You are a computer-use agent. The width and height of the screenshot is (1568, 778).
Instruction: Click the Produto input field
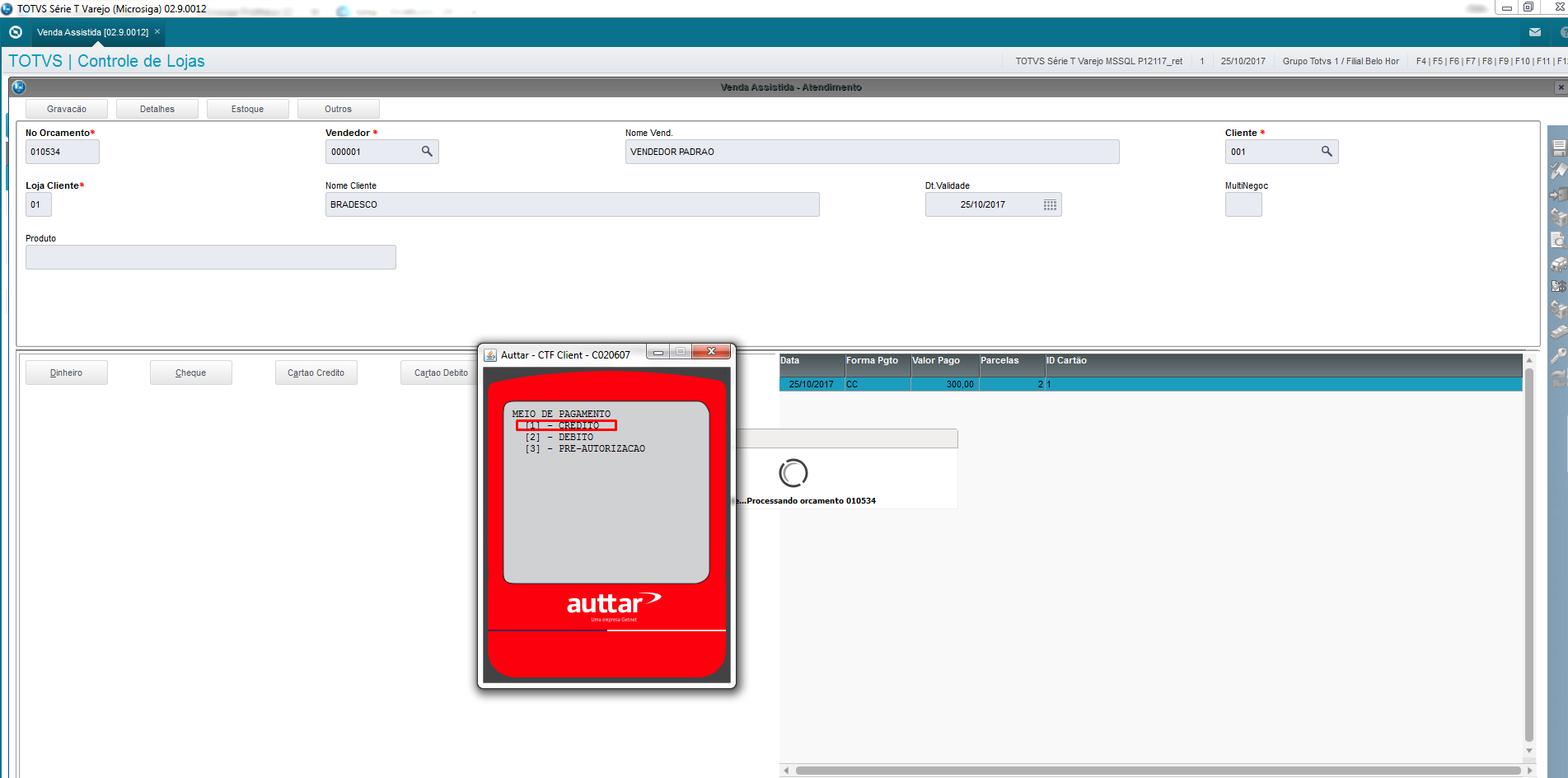[211, 257]
